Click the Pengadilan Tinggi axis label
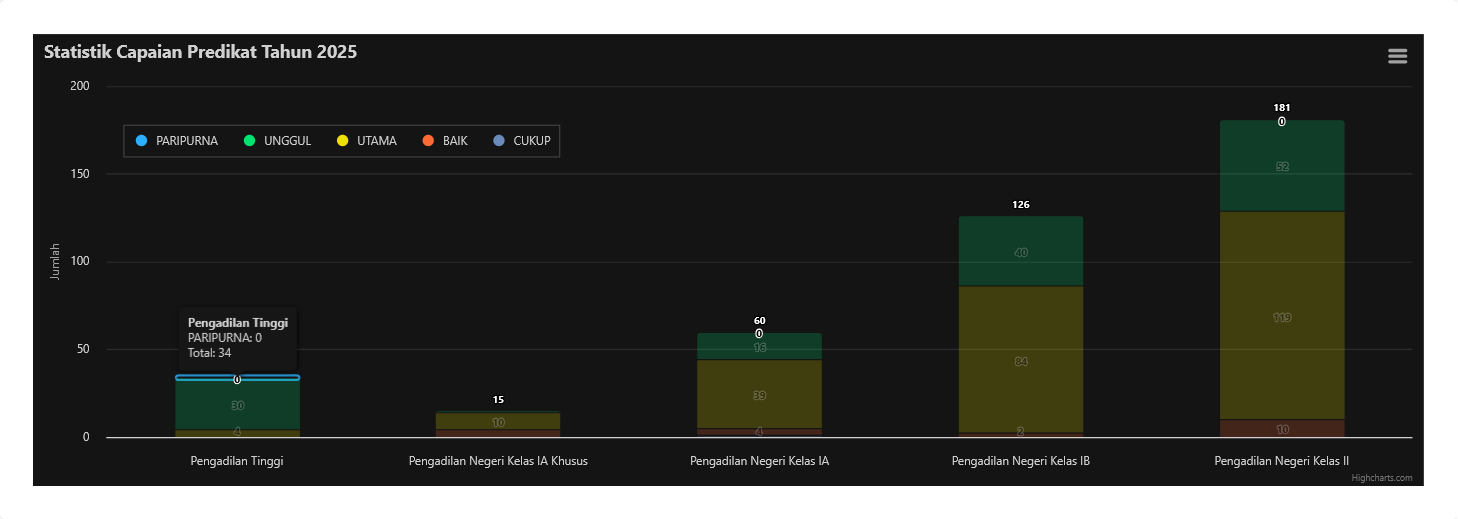 (x=237, y=462)
